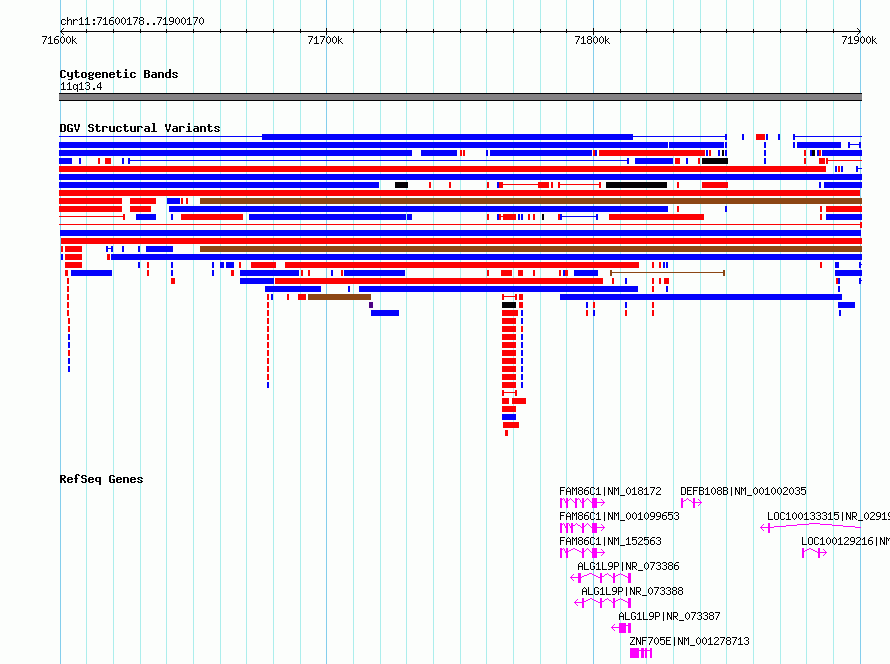This screenshot has height=664, width=890.
Task: Open the ALG1L9P|NR_073387 transcript label
Action: click(669, 616)
